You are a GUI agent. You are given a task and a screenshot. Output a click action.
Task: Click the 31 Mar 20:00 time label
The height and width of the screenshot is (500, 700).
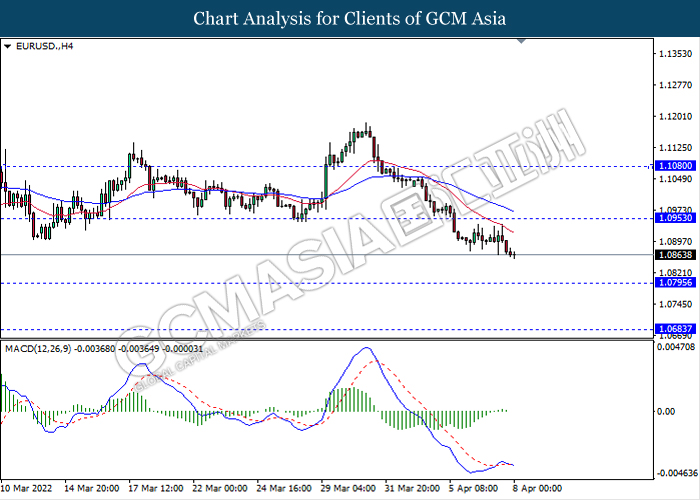coord(412,488)
